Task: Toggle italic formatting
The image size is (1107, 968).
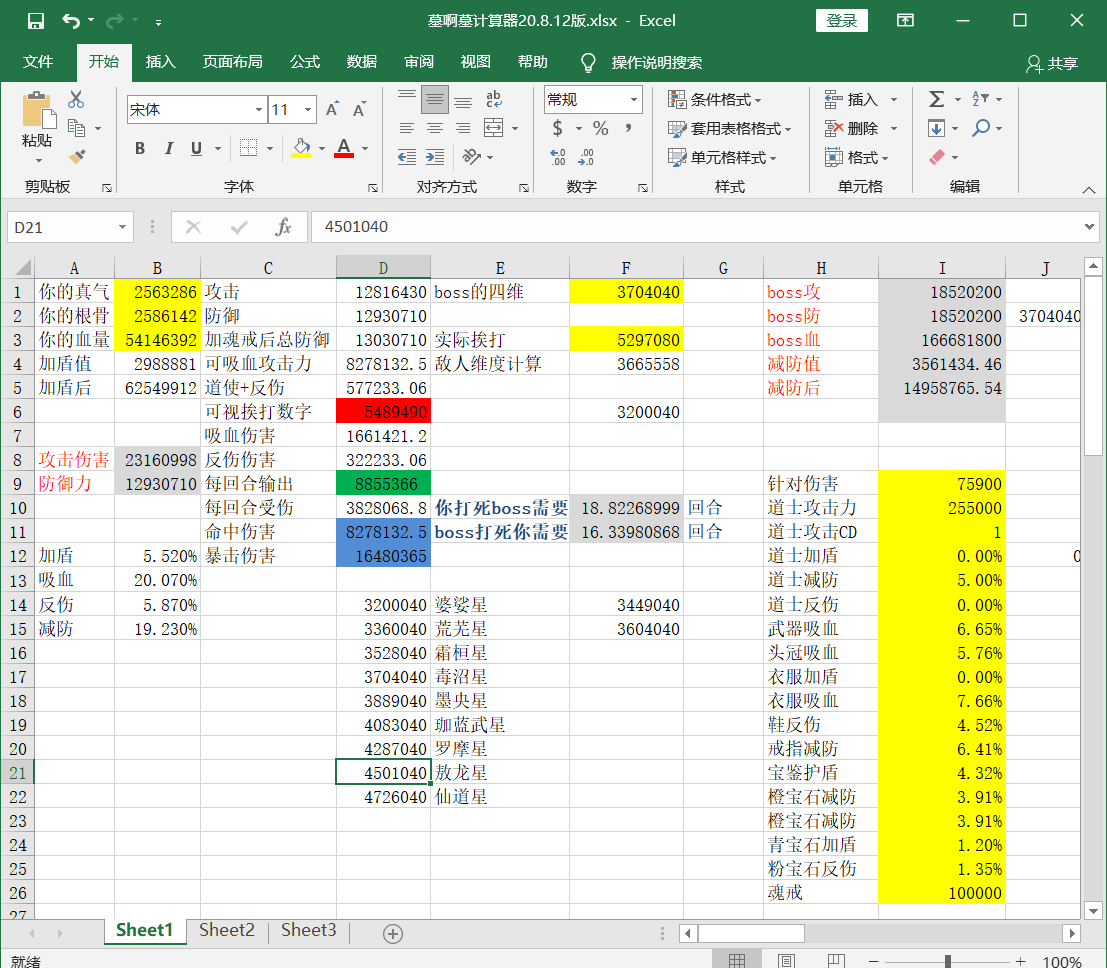Action: (168, 148)
